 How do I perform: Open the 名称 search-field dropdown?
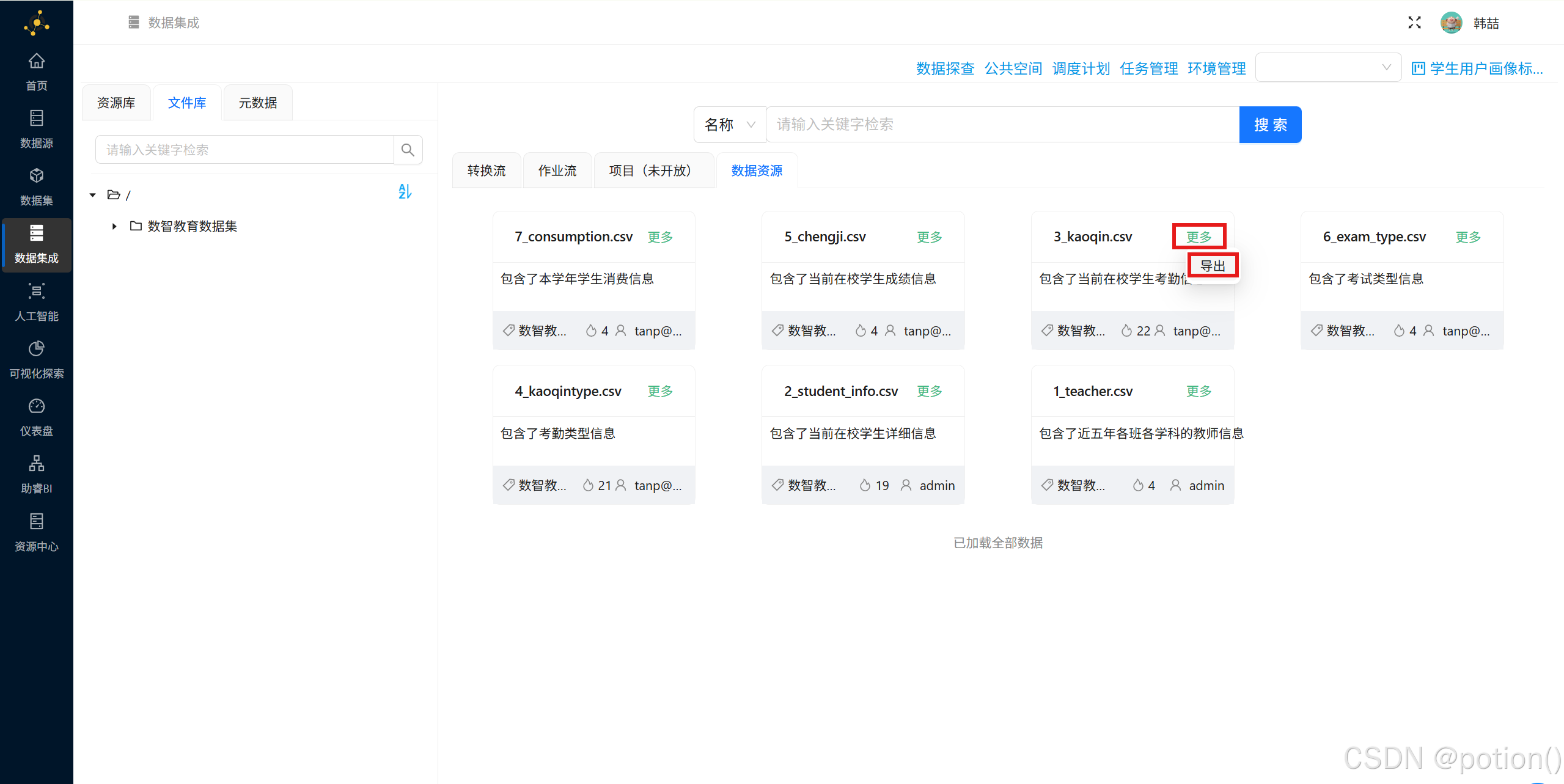(x=730, y=125)
